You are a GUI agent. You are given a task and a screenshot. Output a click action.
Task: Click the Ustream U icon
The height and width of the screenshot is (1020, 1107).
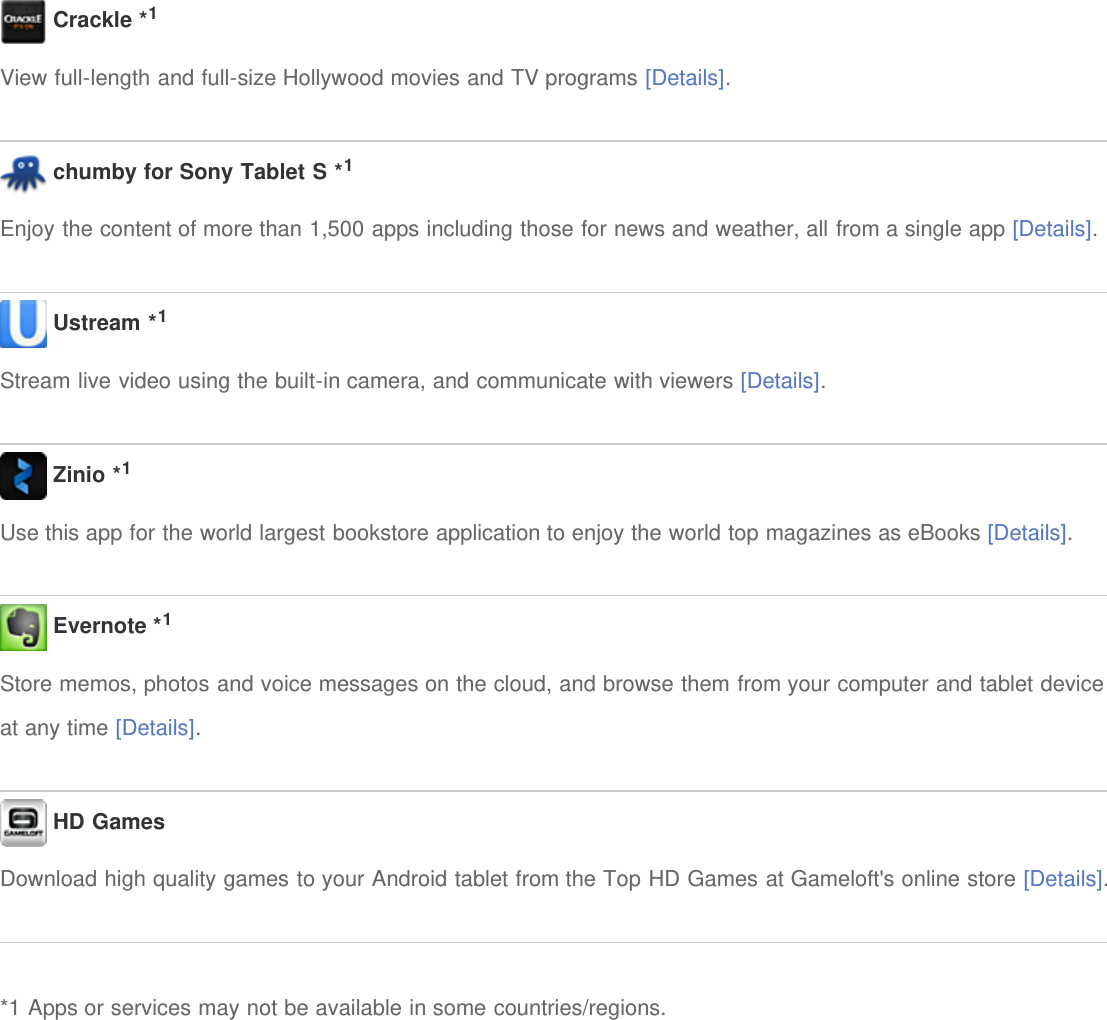(x=23, y=324)
